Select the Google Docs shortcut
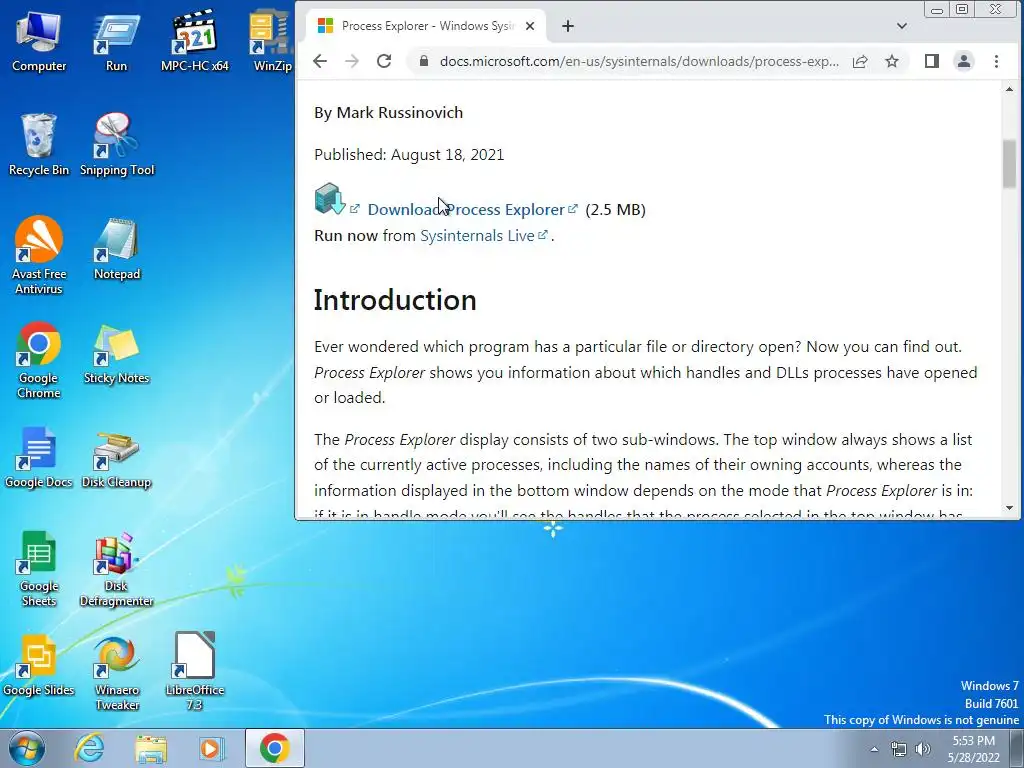 39,457
